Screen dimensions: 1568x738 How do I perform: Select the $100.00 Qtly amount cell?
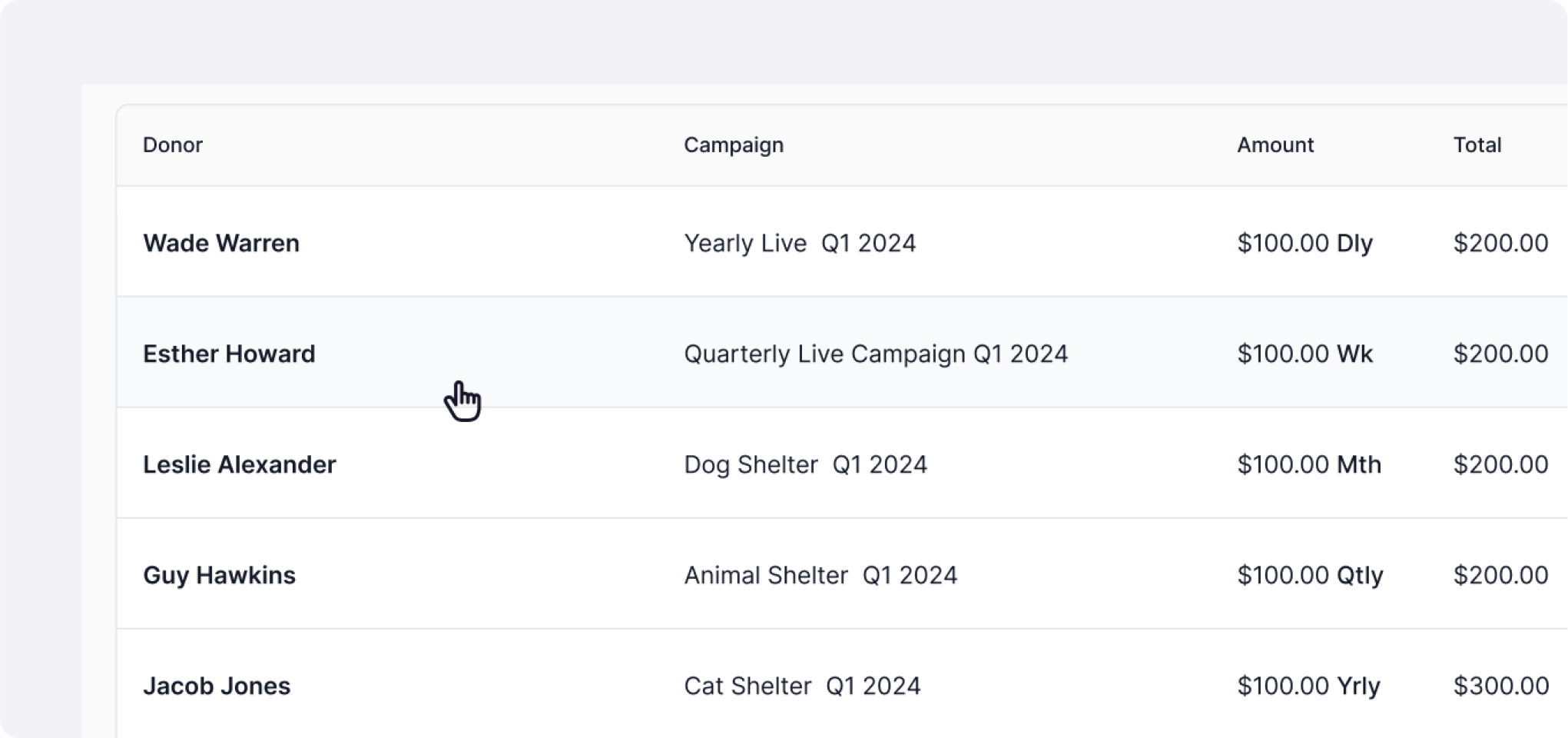click(x=1310, y=575)
